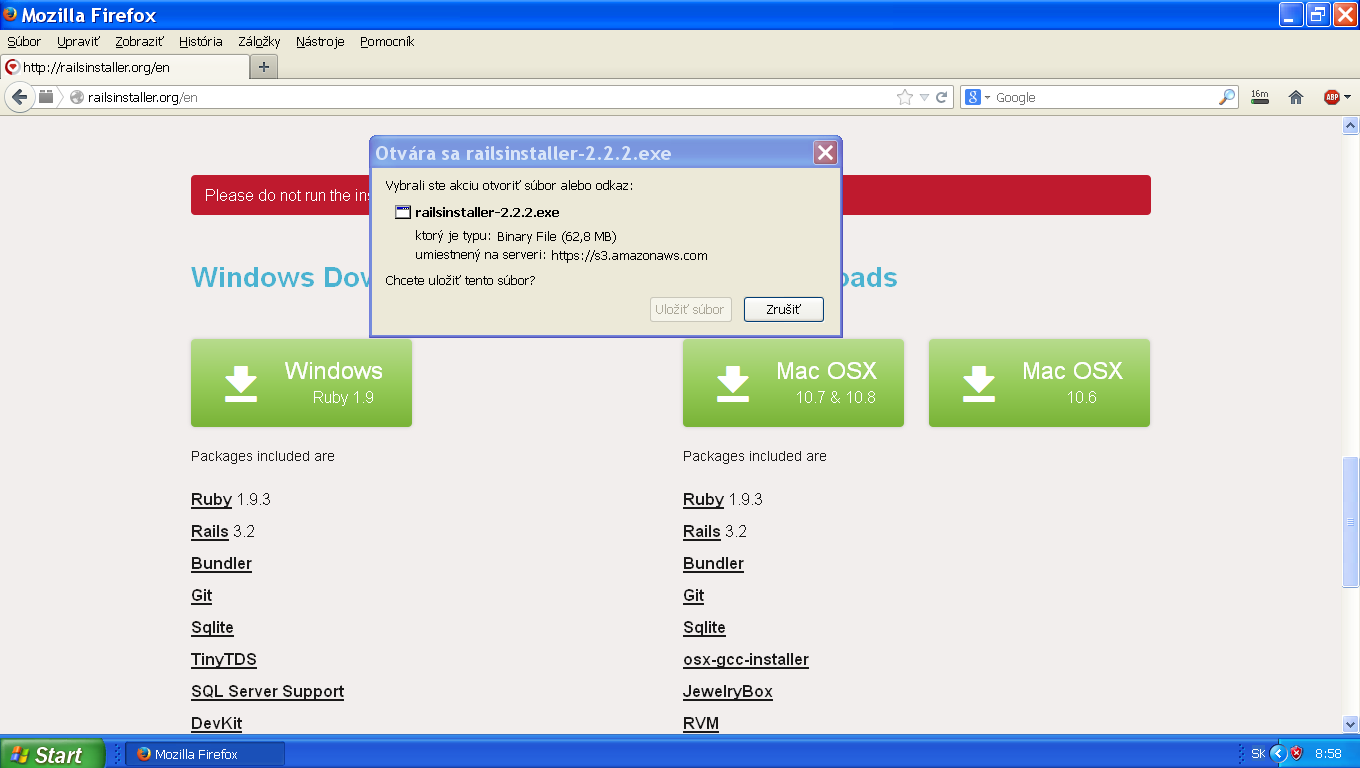Click the Mac OSX 10.6 download arrow icon
This screenshot has width=1360, height=768.
pyautogui.click(x=978, y=384)
